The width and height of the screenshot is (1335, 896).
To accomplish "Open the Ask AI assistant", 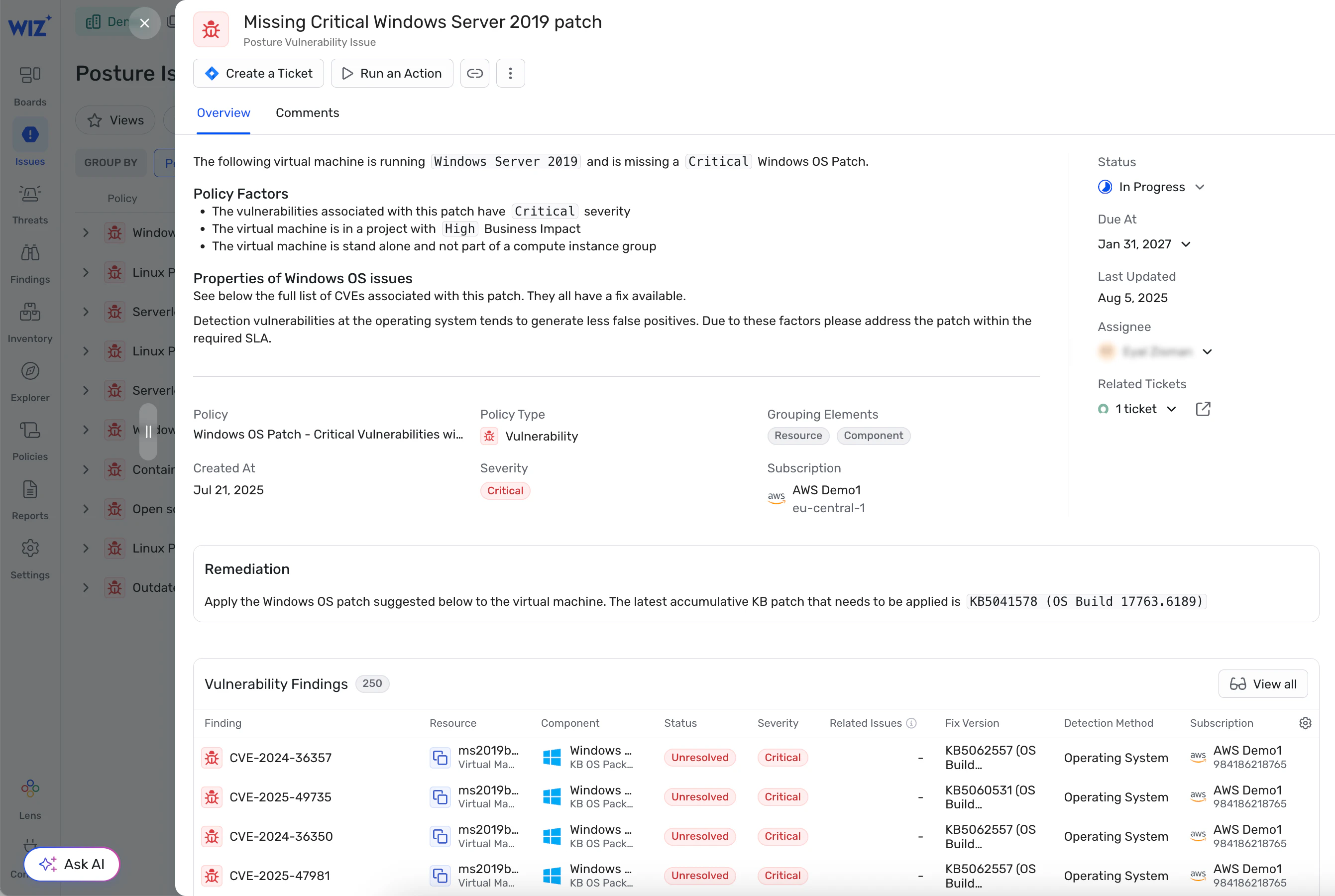I will [x=72, y=864].
